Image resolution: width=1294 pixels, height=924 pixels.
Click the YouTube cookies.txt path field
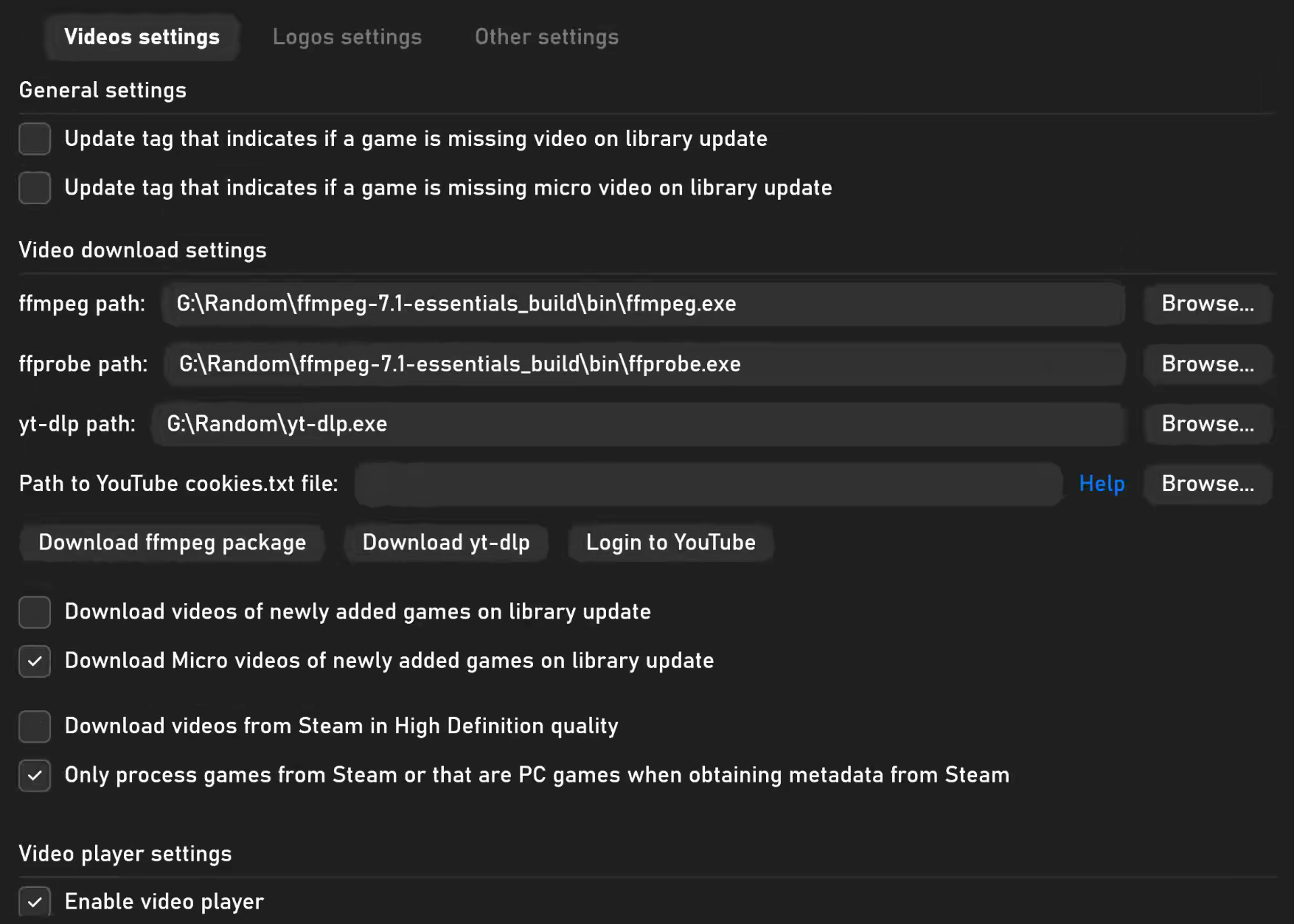coord(709,484)
